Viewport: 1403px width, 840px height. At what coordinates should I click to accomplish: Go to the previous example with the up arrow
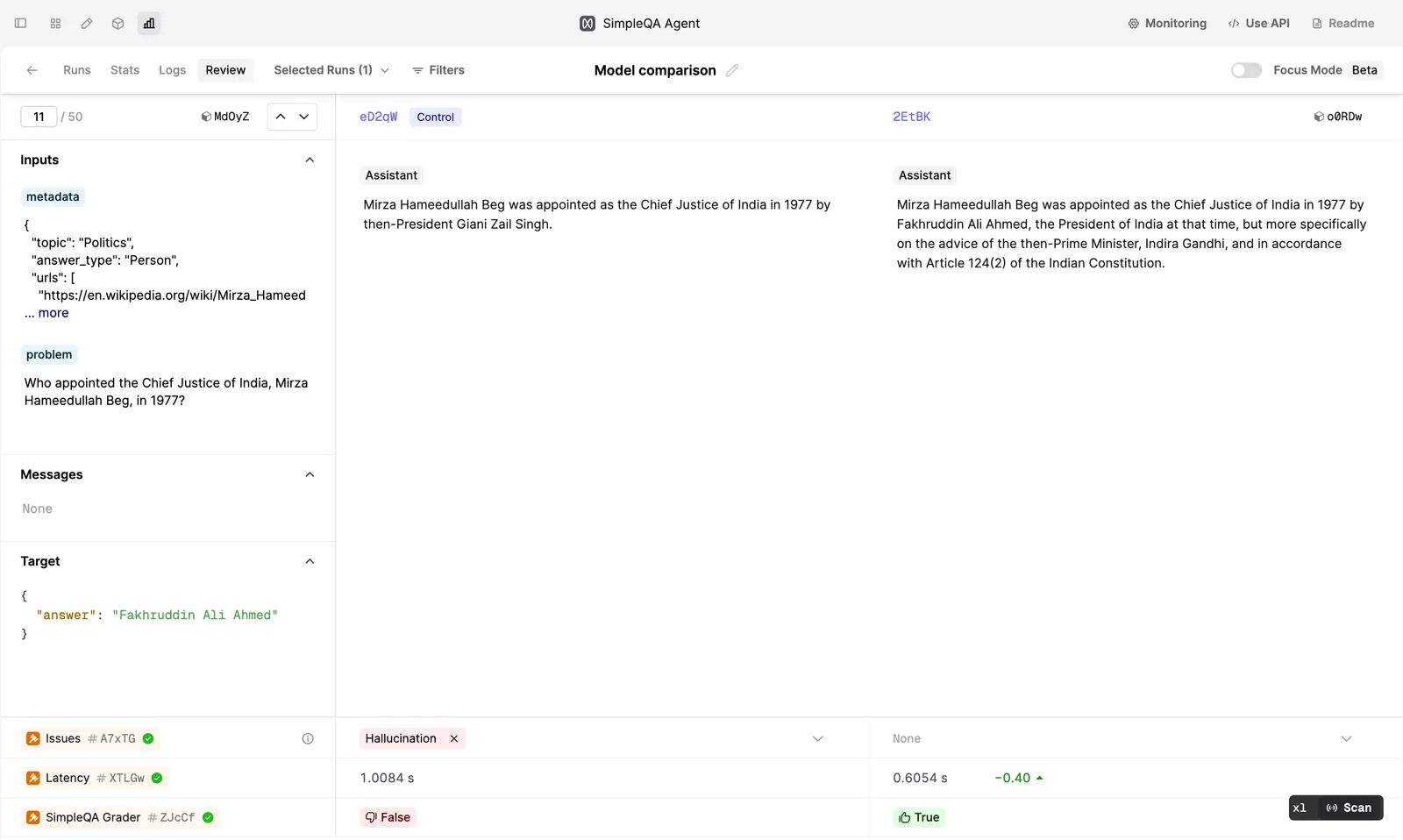point(281,117)
